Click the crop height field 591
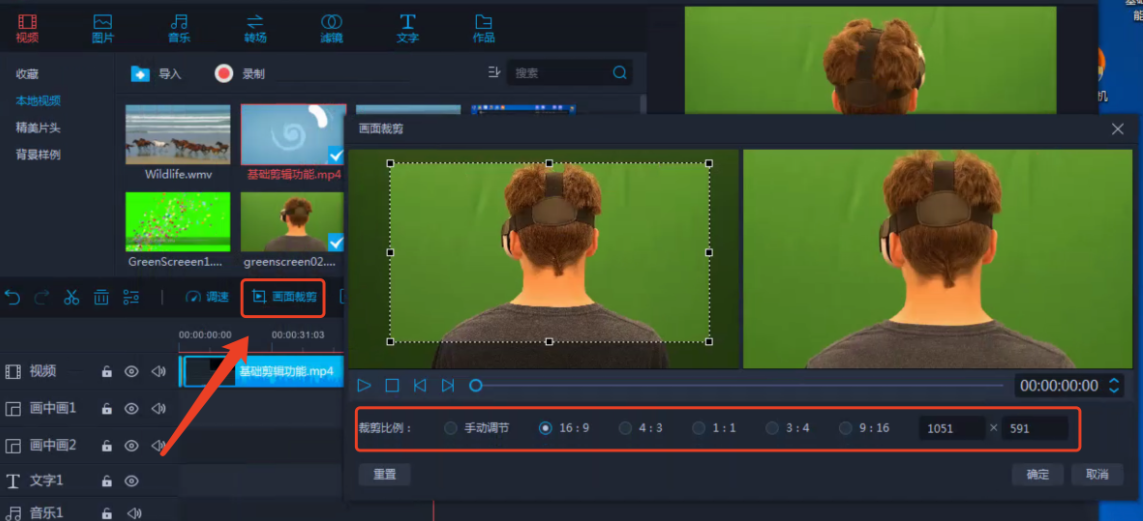This screenshot has width=1143, height=521. (1035, 428)
